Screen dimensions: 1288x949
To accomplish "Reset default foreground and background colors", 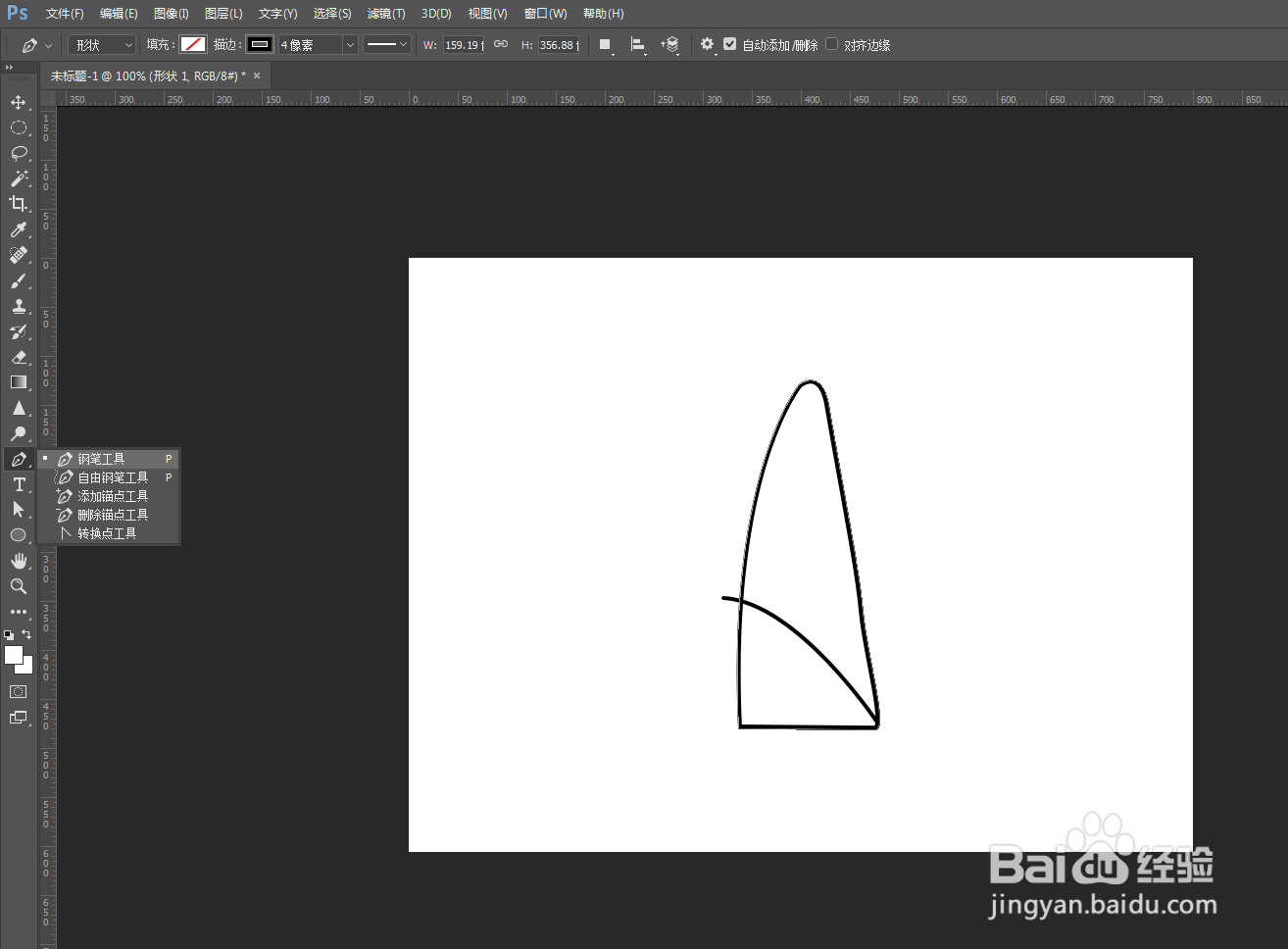I will pos(9,634).
